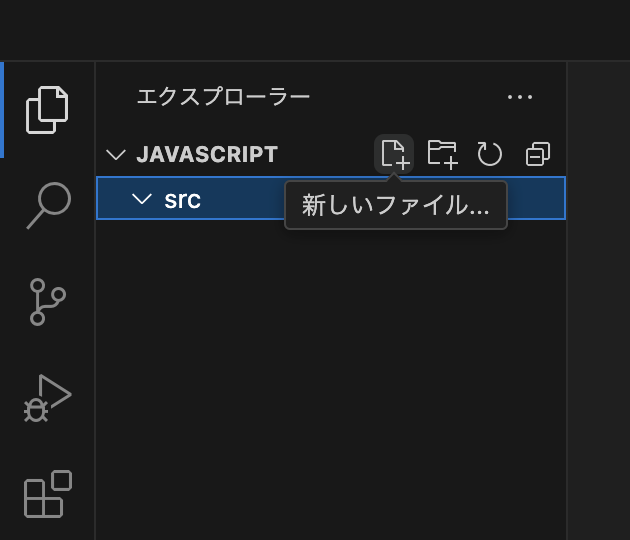The height and width of the screenshot is (540, 630).
Task: Refresh the Explorer file tree
Action: [x=489, y=154]
